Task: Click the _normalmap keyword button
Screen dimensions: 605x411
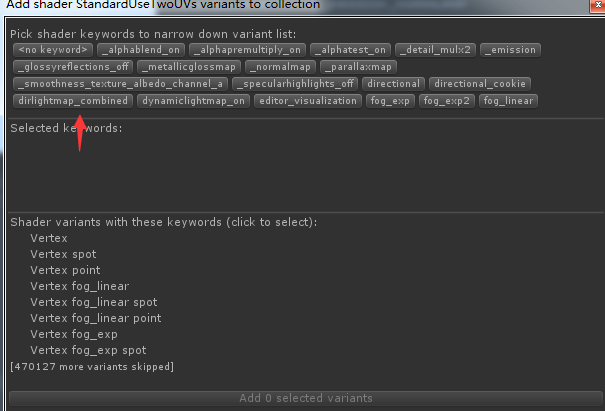Action: (x=280, y=67)
